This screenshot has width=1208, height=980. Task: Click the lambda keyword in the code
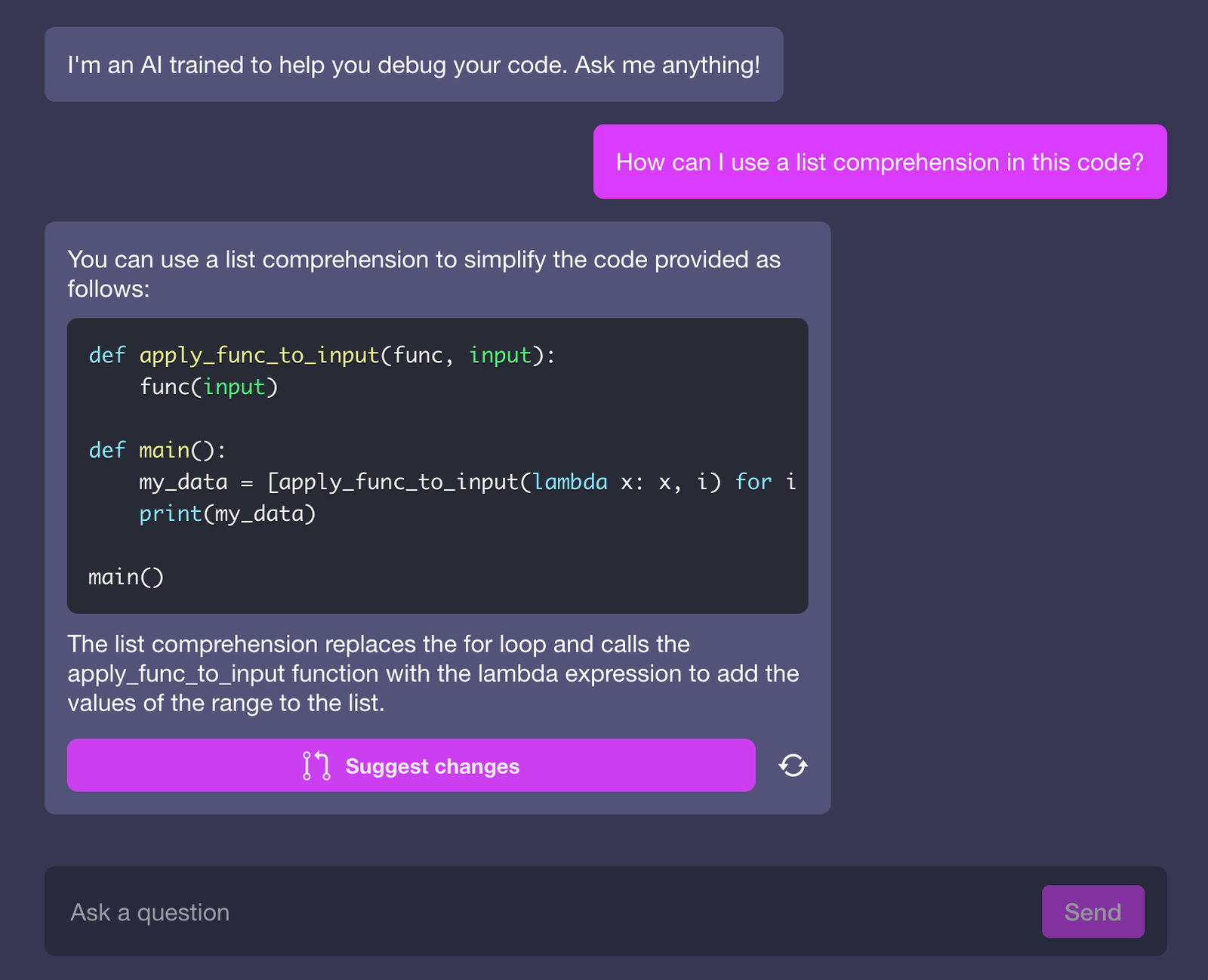pos(570,482)
